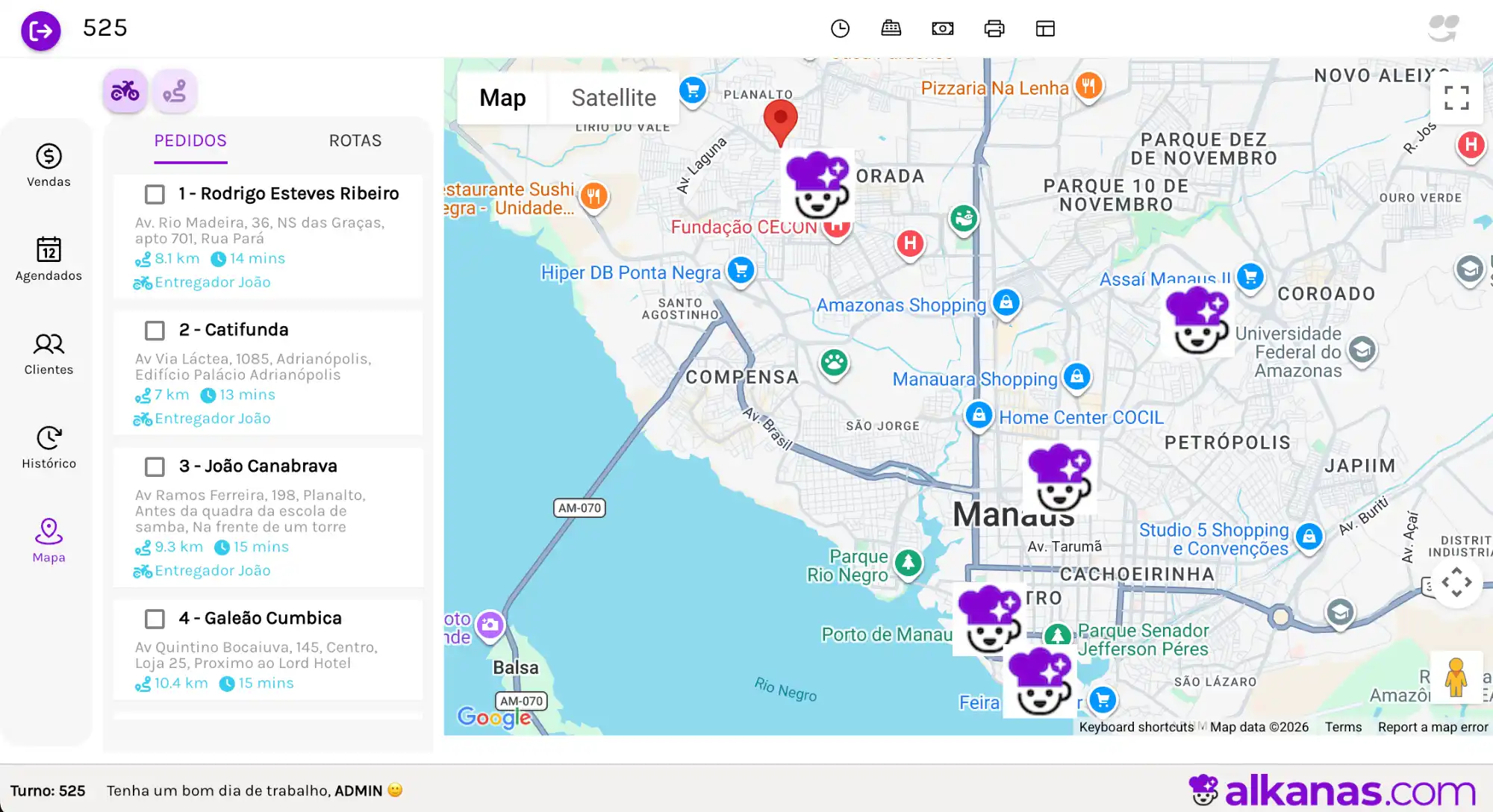Check order 2 Catifunda checkbox
The image size is (1493, 812).
pos(155,330)
